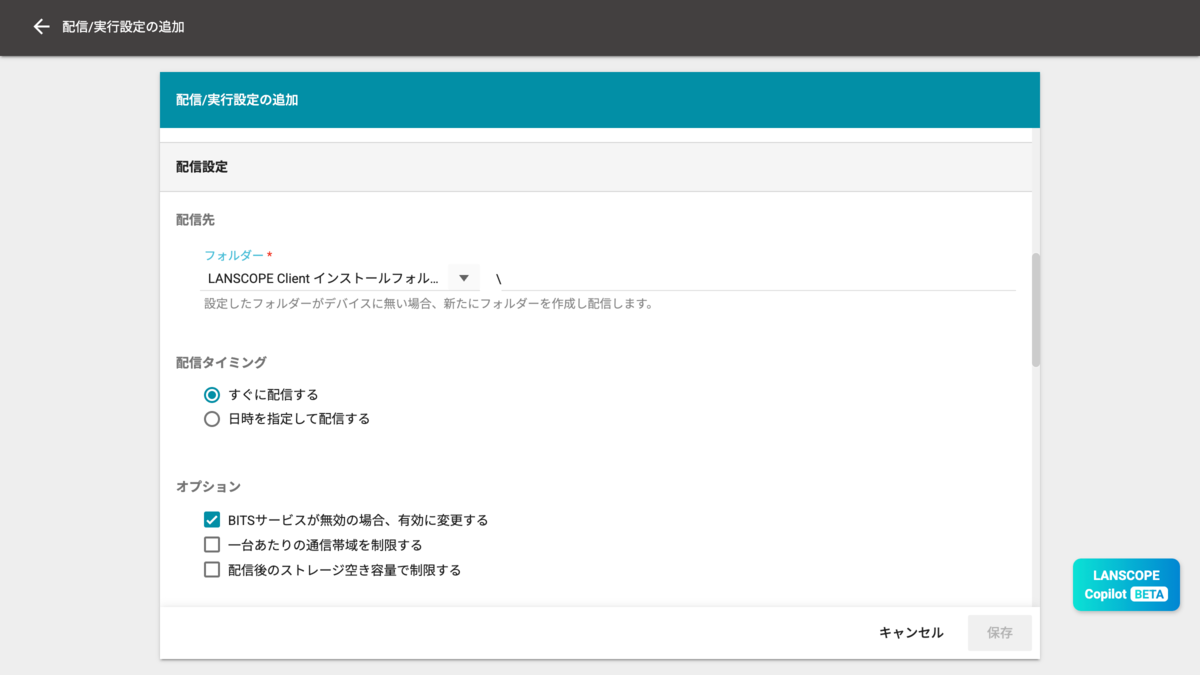Enable 配信後のストレージ空き容量で制限する checkbox

tap(212, 570)
